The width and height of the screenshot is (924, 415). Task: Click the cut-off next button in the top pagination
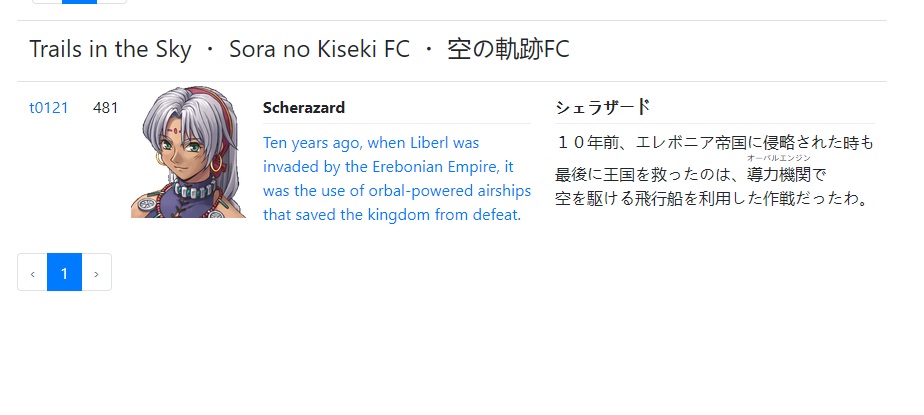(x=112, y=2)
